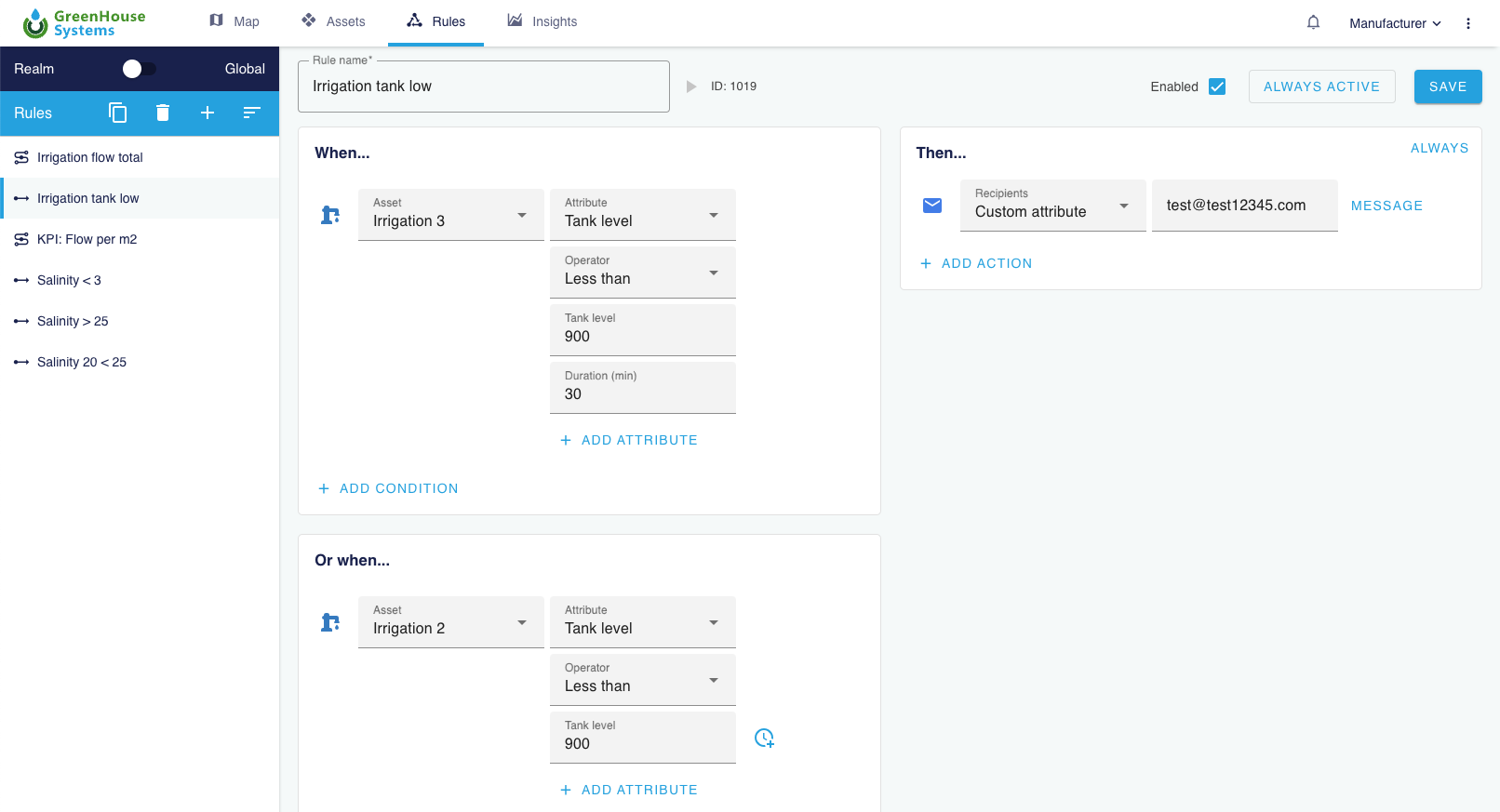This screenshot has height=812, width=1500.
Task: Click ADD CONDITION link
Action: [389, 488]
